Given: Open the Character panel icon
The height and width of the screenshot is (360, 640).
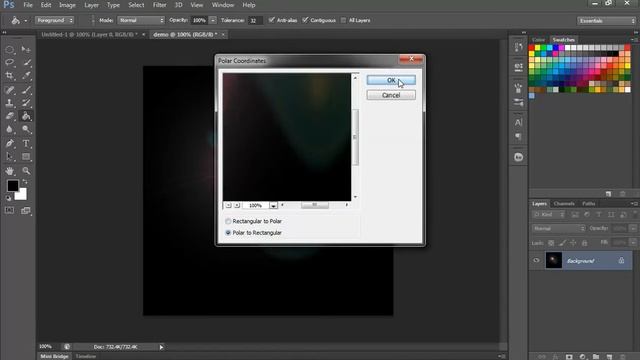Looking at the screenshot, I should click(x=518, y=122).
